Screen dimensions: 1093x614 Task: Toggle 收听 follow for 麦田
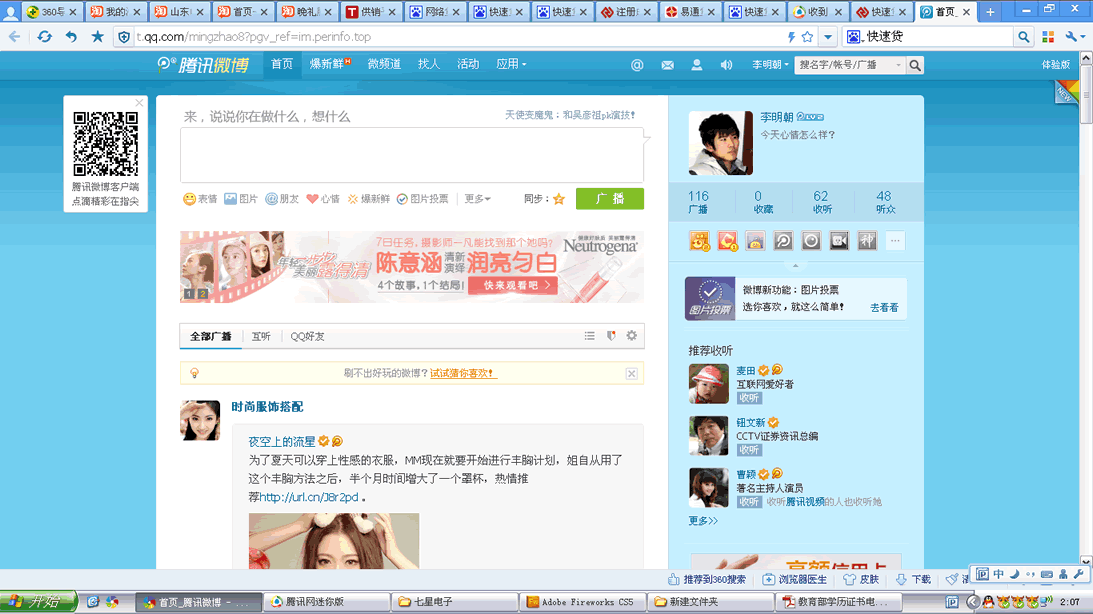(x=749, y=398)
